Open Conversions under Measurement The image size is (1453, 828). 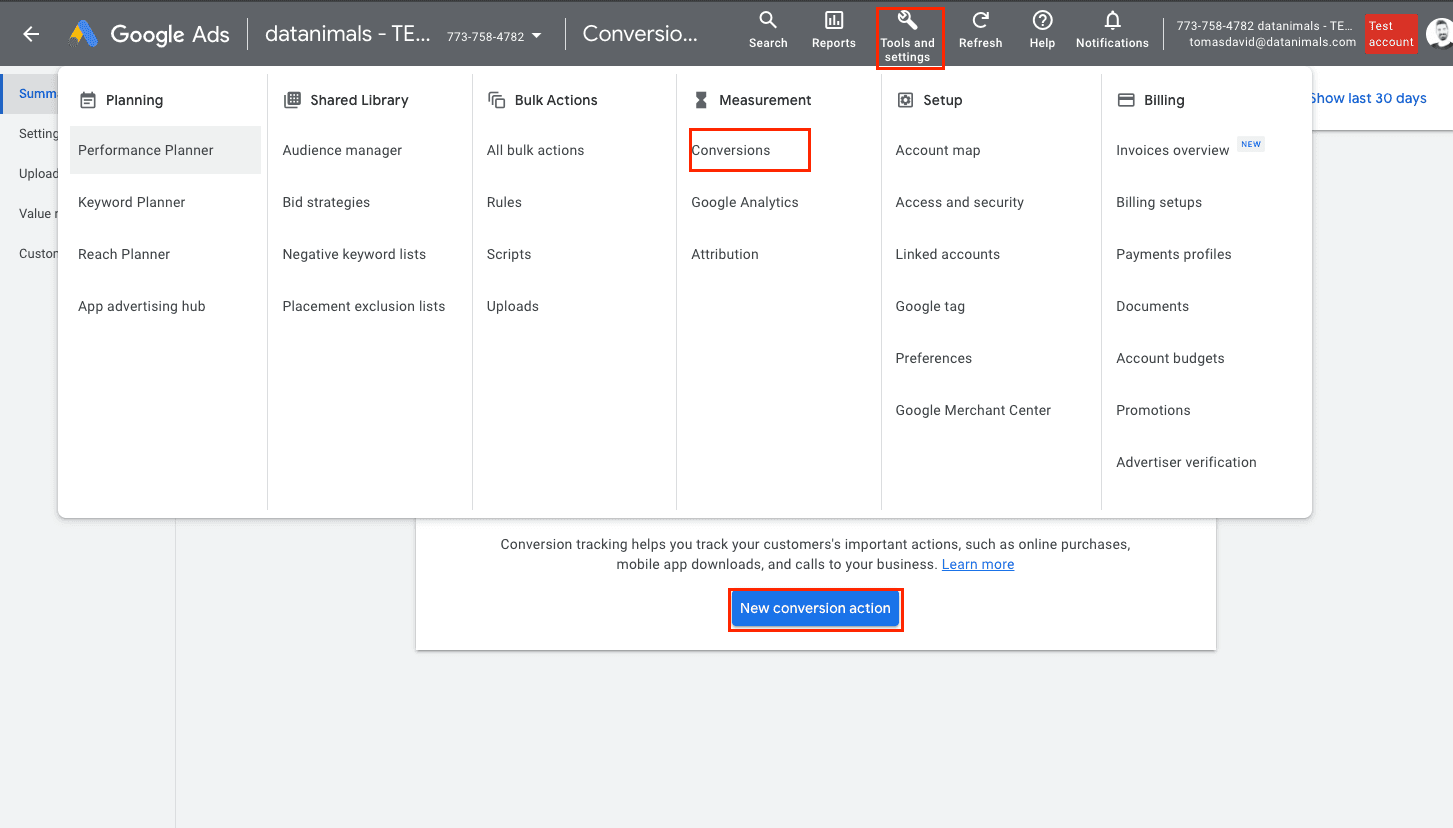coord(731,150)
